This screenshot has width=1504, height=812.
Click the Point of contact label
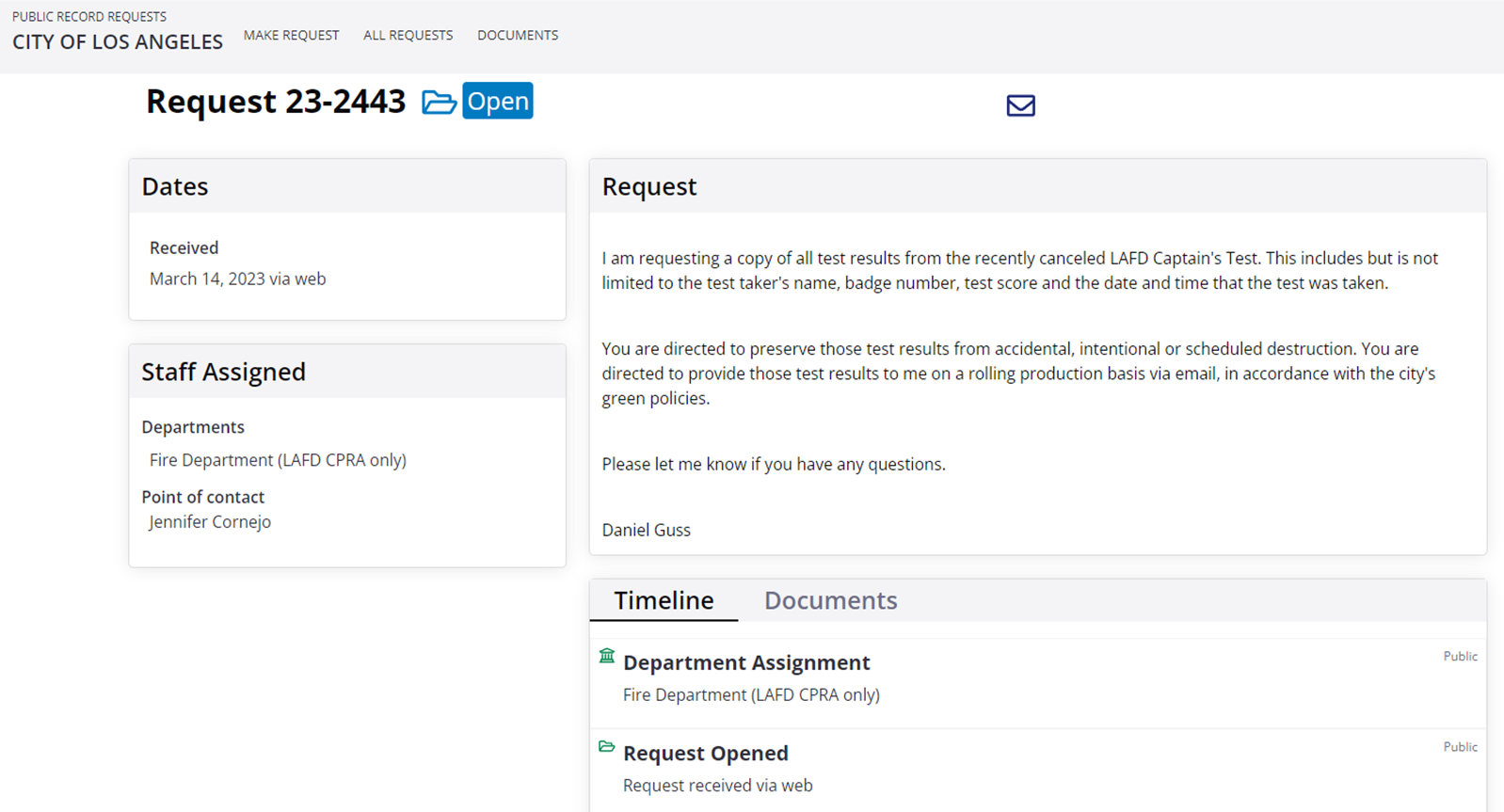point(203,497)
